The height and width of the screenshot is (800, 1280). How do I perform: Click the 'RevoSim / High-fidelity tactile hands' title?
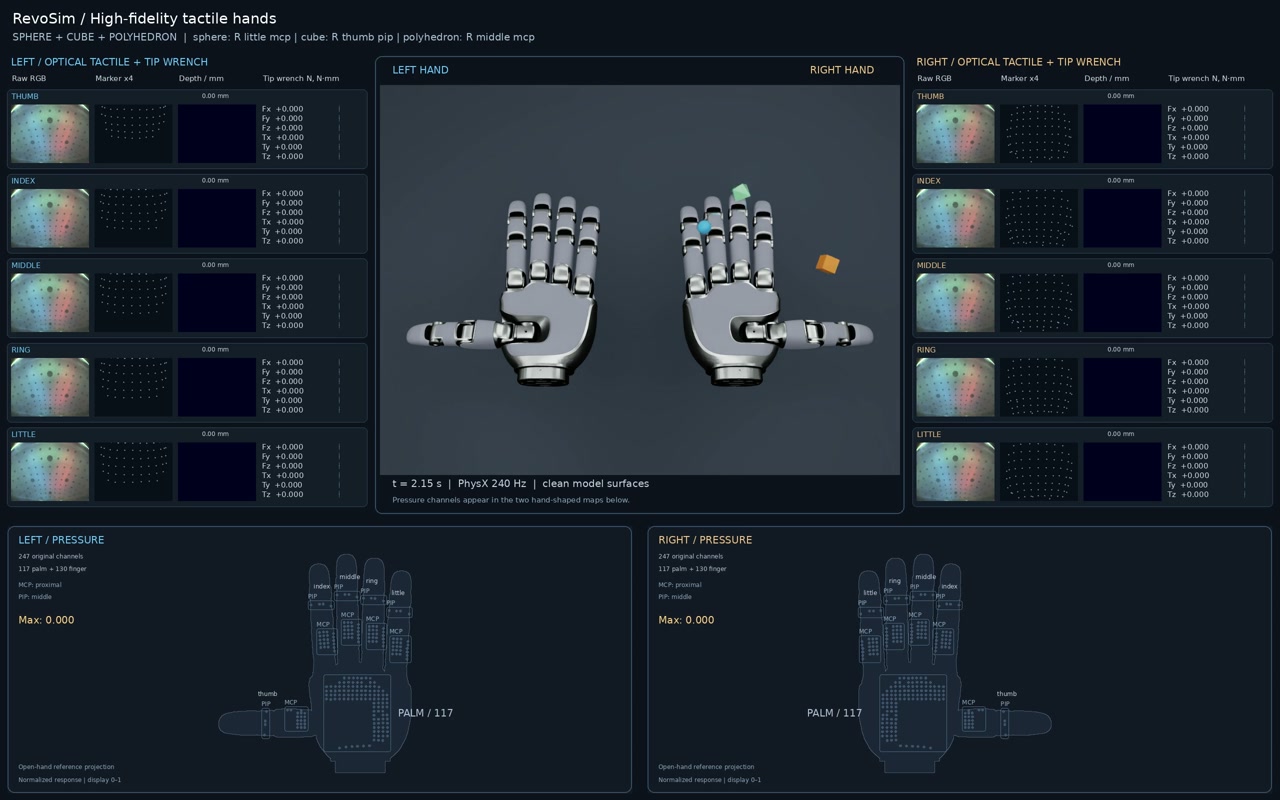[144, 18]
